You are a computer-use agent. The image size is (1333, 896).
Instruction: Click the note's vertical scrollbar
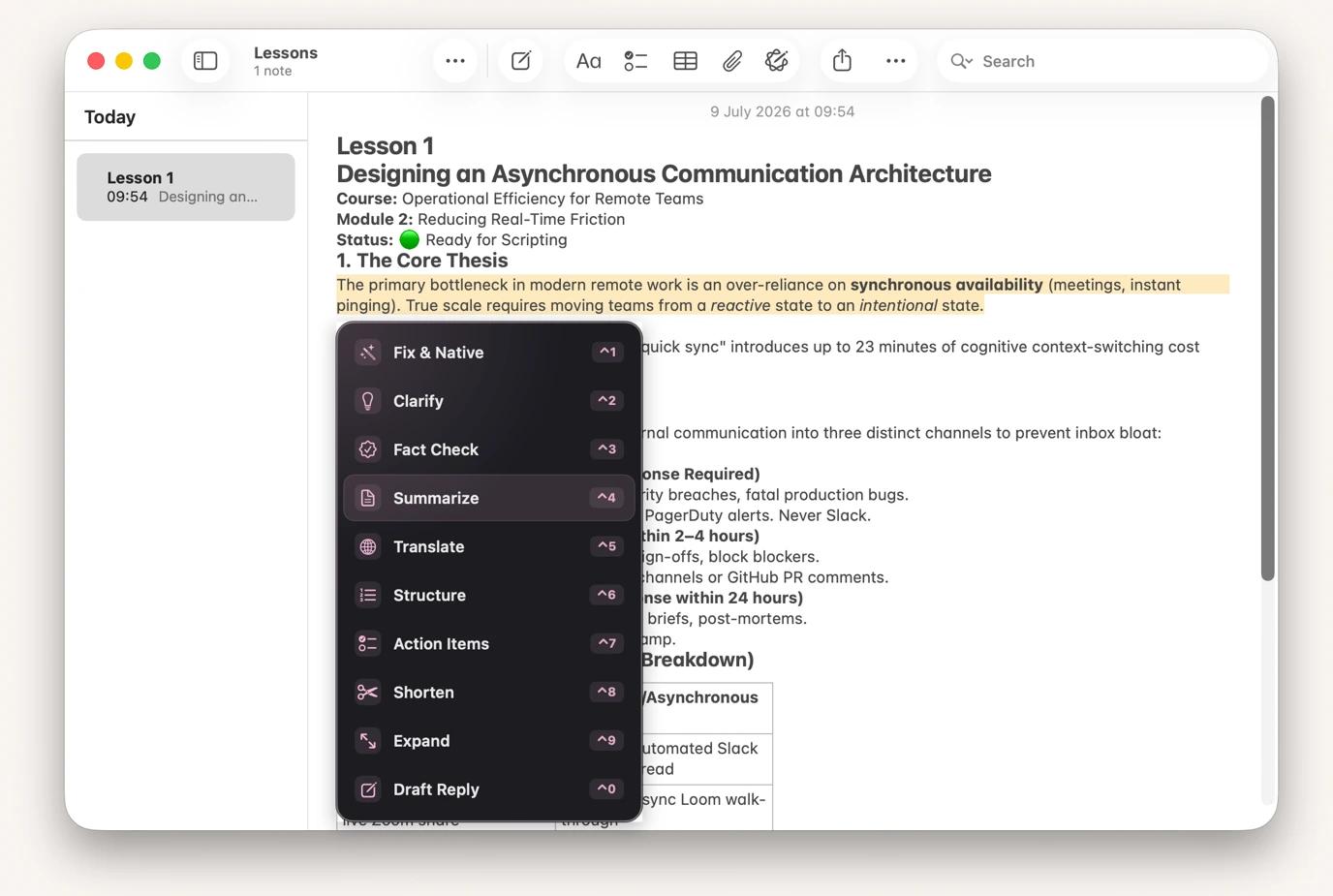click(x=1267, y=339)
